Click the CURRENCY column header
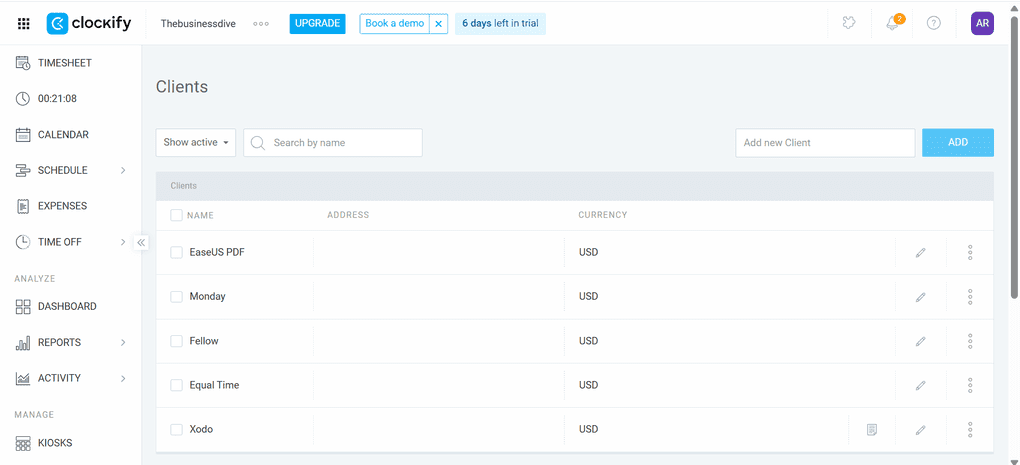The image size is (1020, 465). point(603,215)
